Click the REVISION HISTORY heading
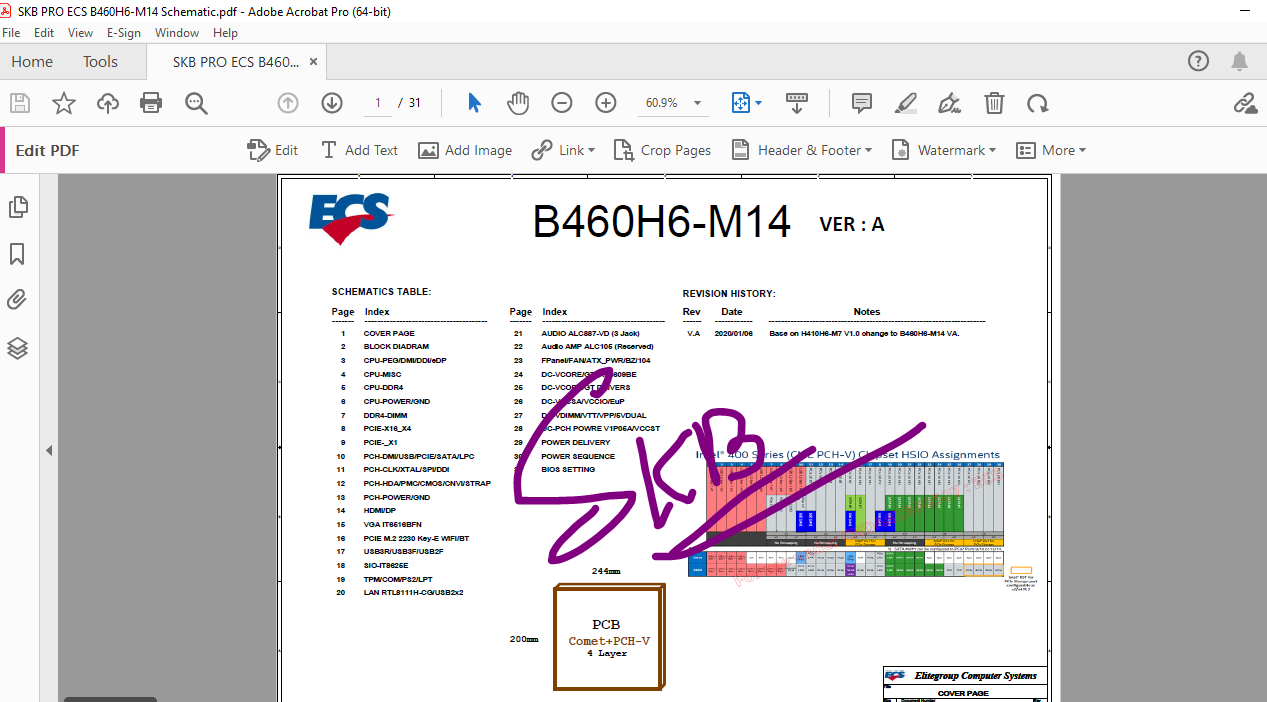This screenshot has height=702, width=1267. 729,294
